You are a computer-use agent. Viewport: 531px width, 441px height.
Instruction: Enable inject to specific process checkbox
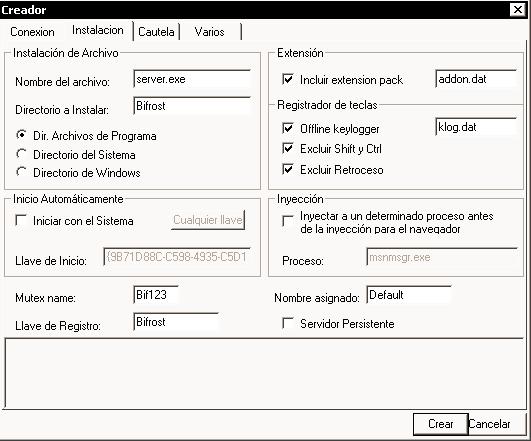point(288,221)
